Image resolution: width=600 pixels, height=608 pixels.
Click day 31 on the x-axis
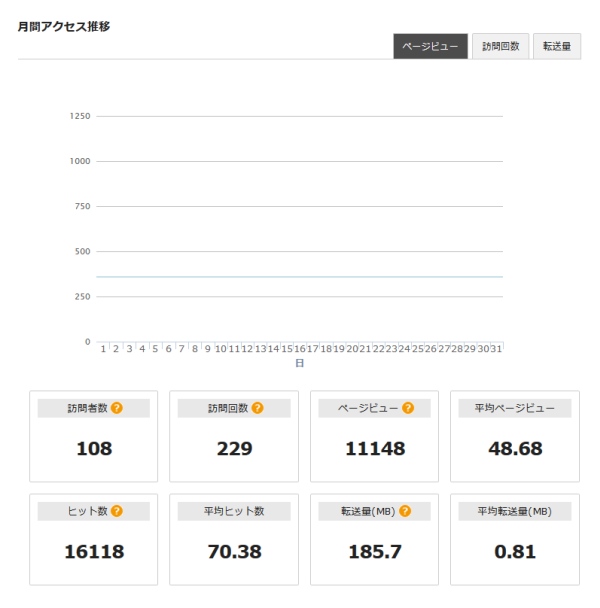496,349
